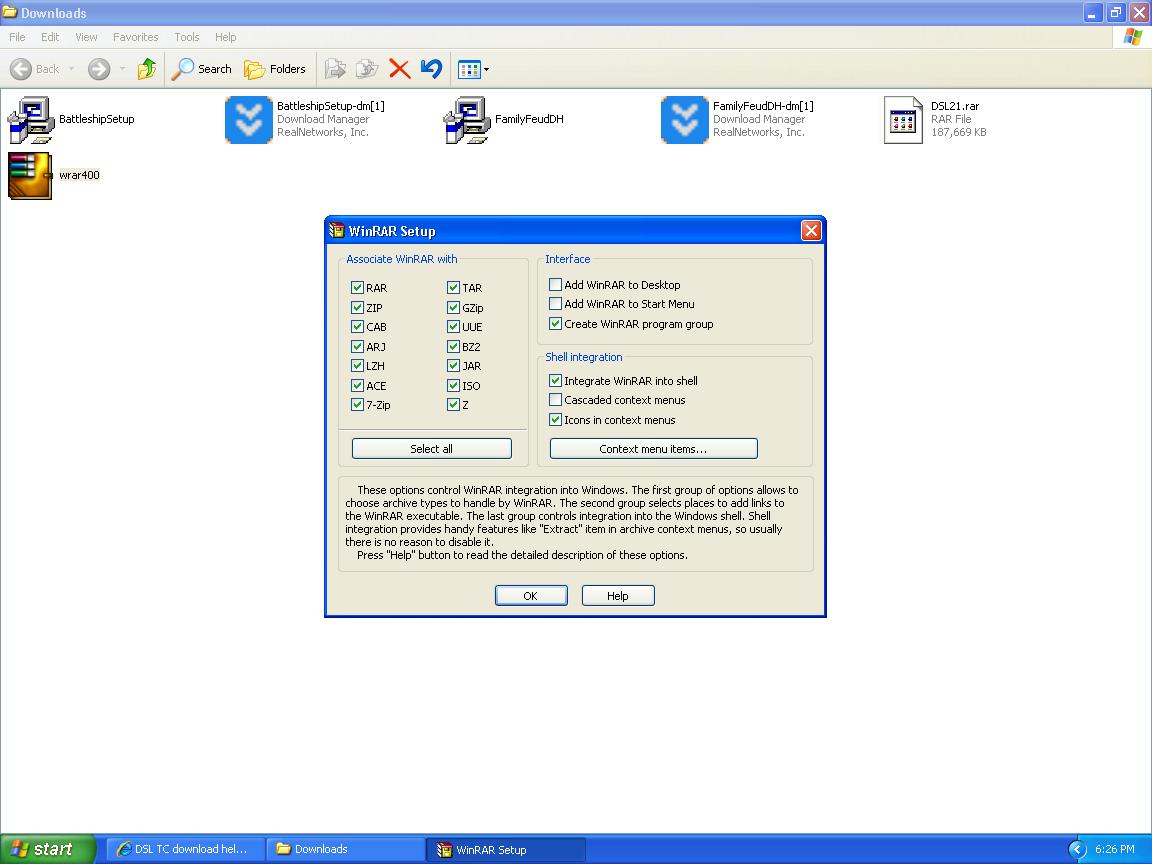Open the Favorites menu in Downloads
Image resolution: width=1152 pixels, height=864 pixels.
[135, 37]
